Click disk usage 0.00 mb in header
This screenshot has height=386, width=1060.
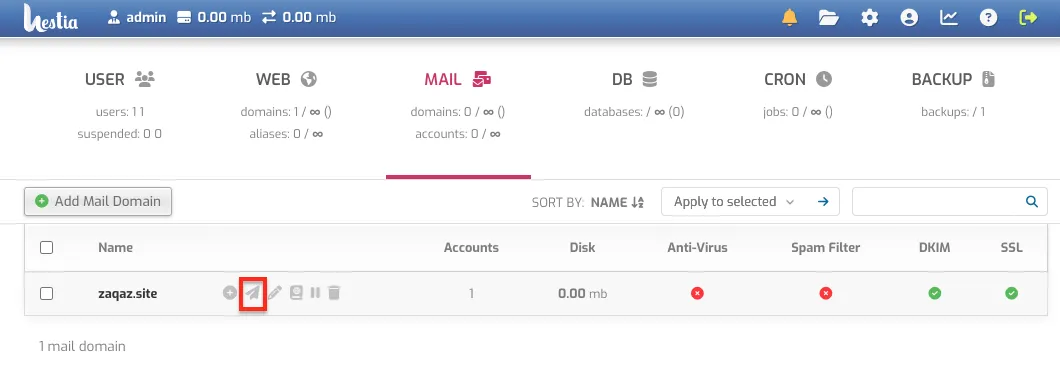214,18
